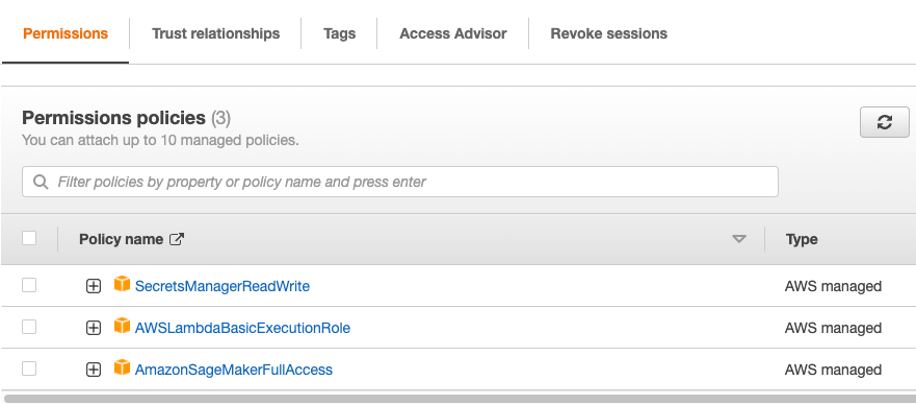Click the orange cube icon for AmazonSageMakerFullAccess
The image size is (916, 404).
point(122,368)
